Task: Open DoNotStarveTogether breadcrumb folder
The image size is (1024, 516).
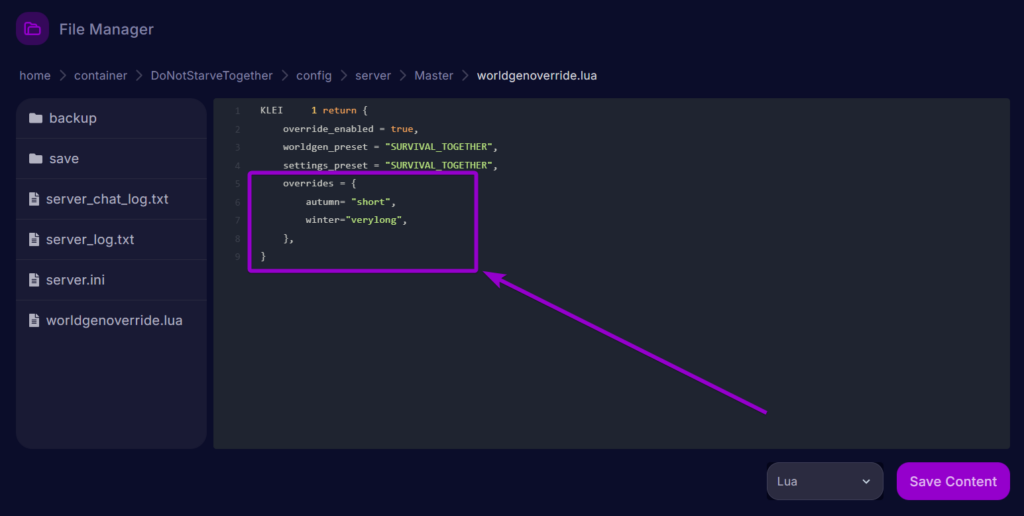Action: point(211,76)
